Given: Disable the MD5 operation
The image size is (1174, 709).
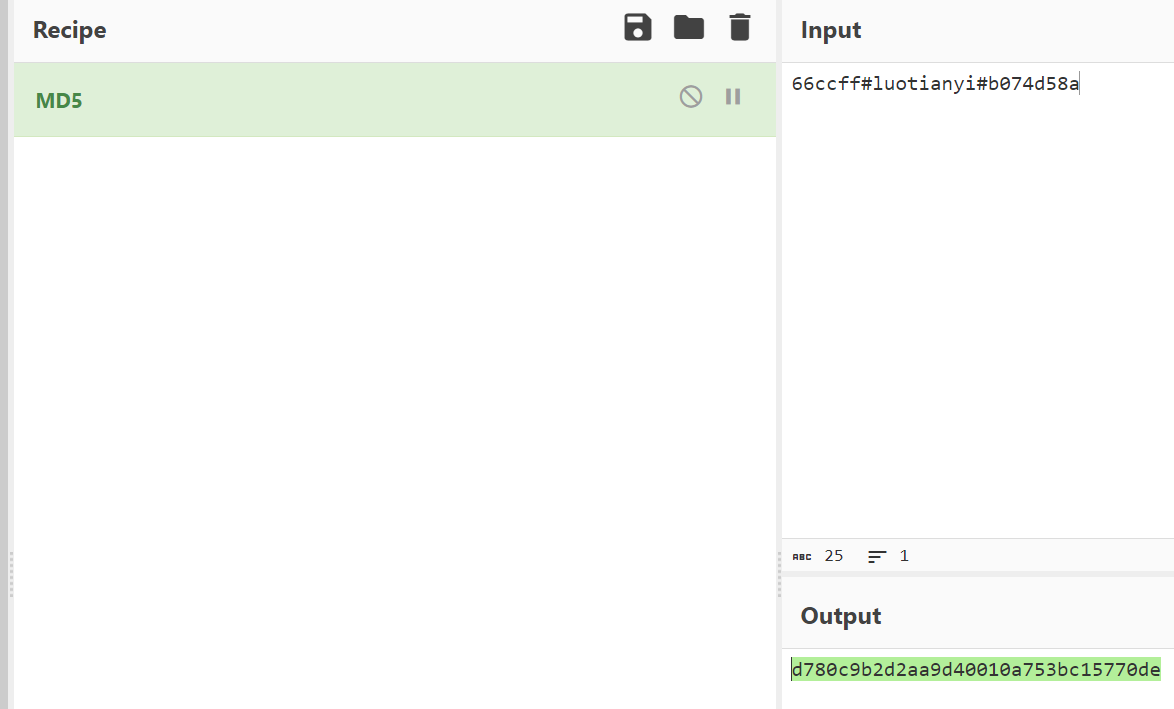Looking at the screenshot, I should point(691,97).
